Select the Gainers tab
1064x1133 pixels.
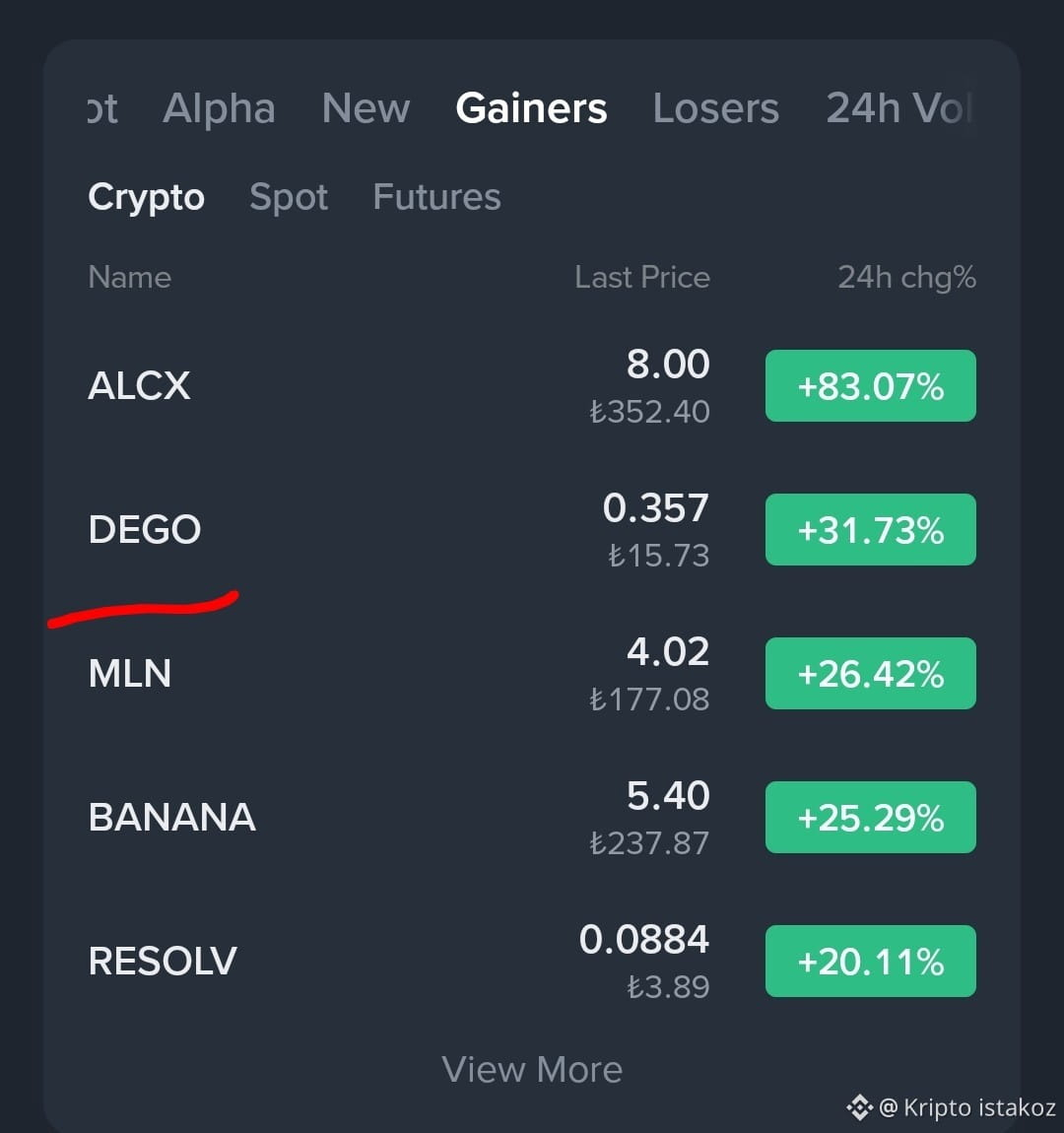[x=531, y=109]
